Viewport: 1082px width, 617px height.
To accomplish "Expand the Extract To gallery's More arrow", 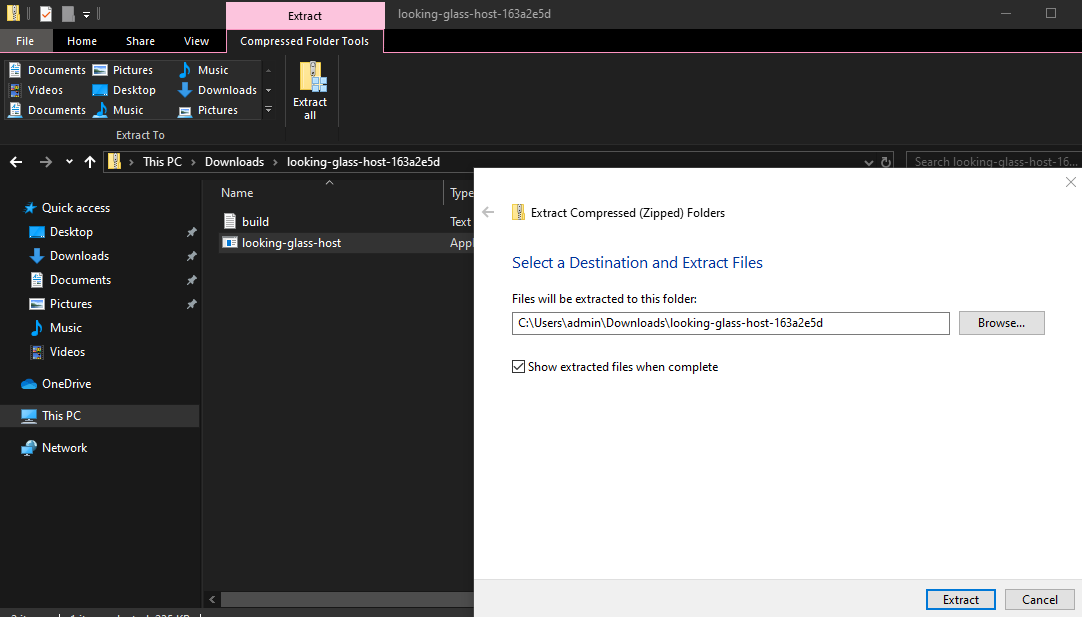I will [268, 110].
